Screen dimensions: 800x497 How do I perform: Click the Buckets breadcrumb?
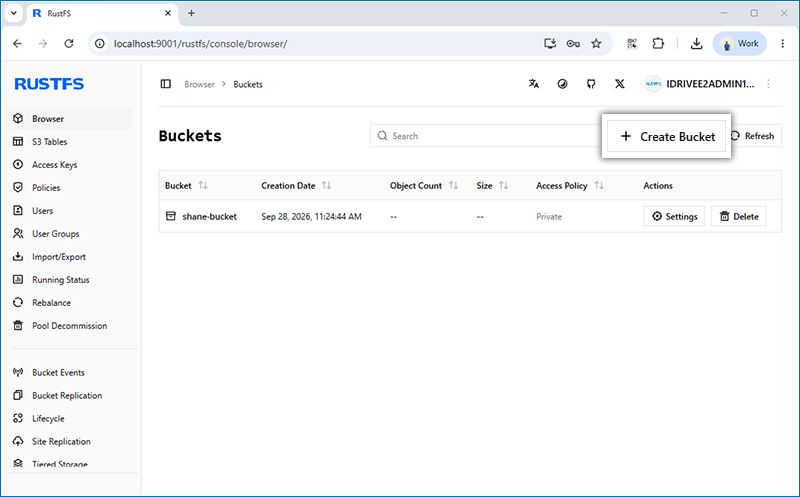point(248,84)
